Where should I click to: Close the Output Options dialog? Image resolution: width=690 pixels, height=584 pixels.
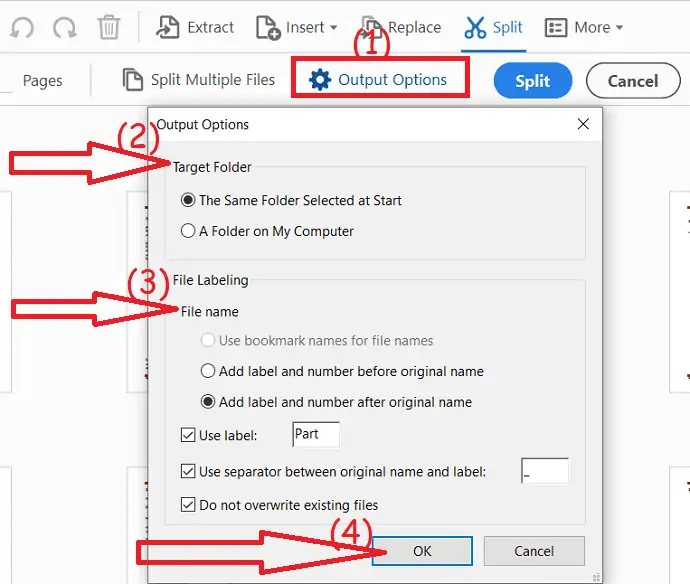[x=583, y=125]
